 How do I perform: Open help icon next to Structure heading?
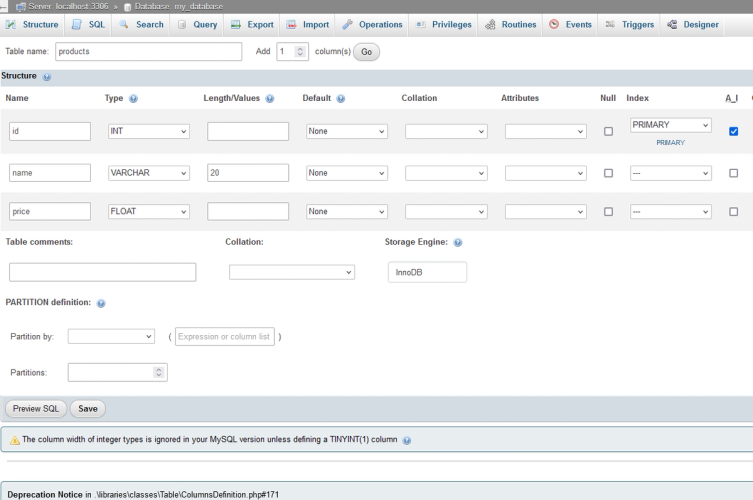click(x=47, y=77)
